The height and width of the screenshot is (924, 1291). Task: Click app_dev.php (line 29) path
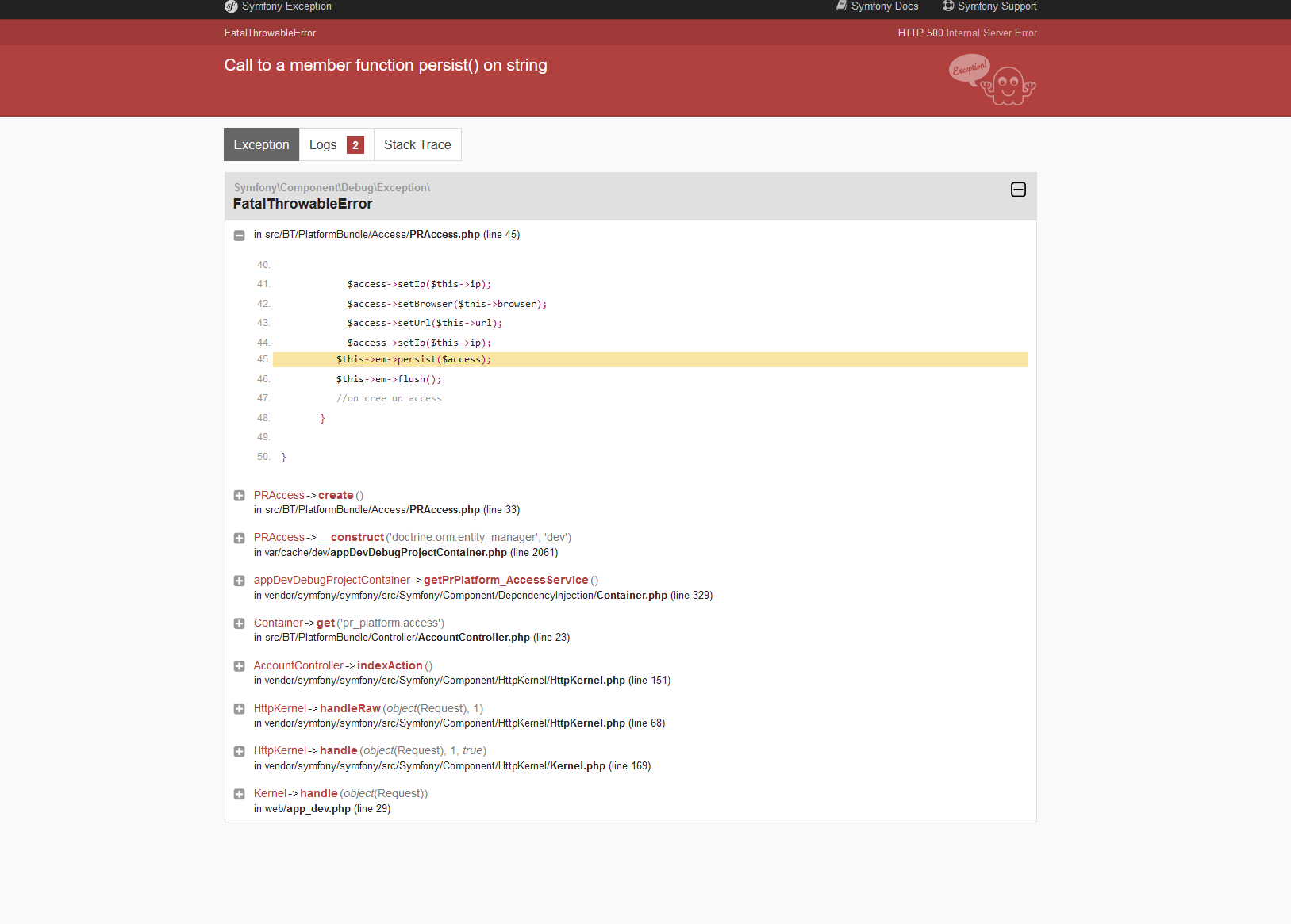(322, 809)
